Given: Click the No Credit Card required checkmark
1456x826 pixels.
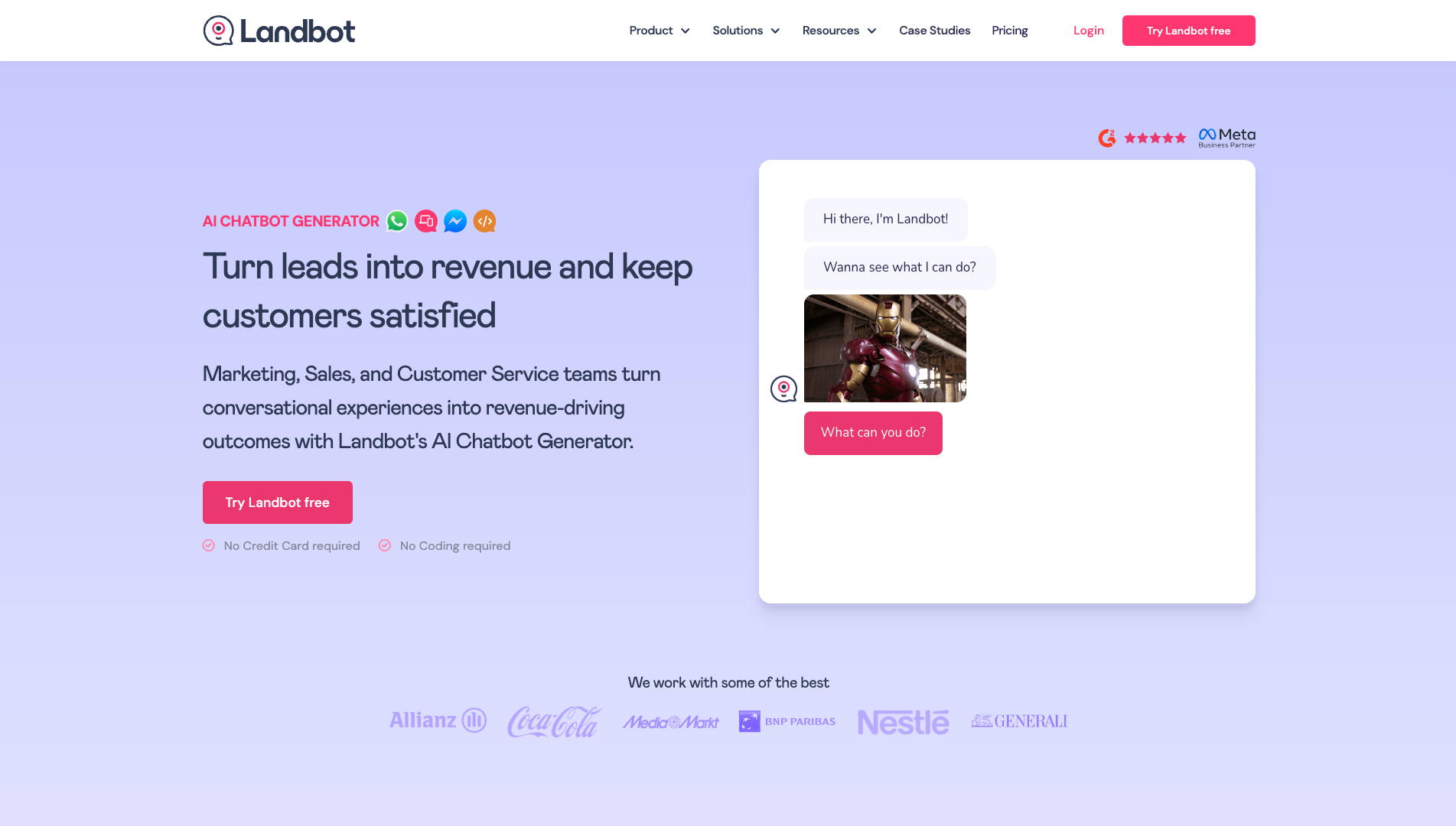Looking at the screenshot, I should point(209,545).
